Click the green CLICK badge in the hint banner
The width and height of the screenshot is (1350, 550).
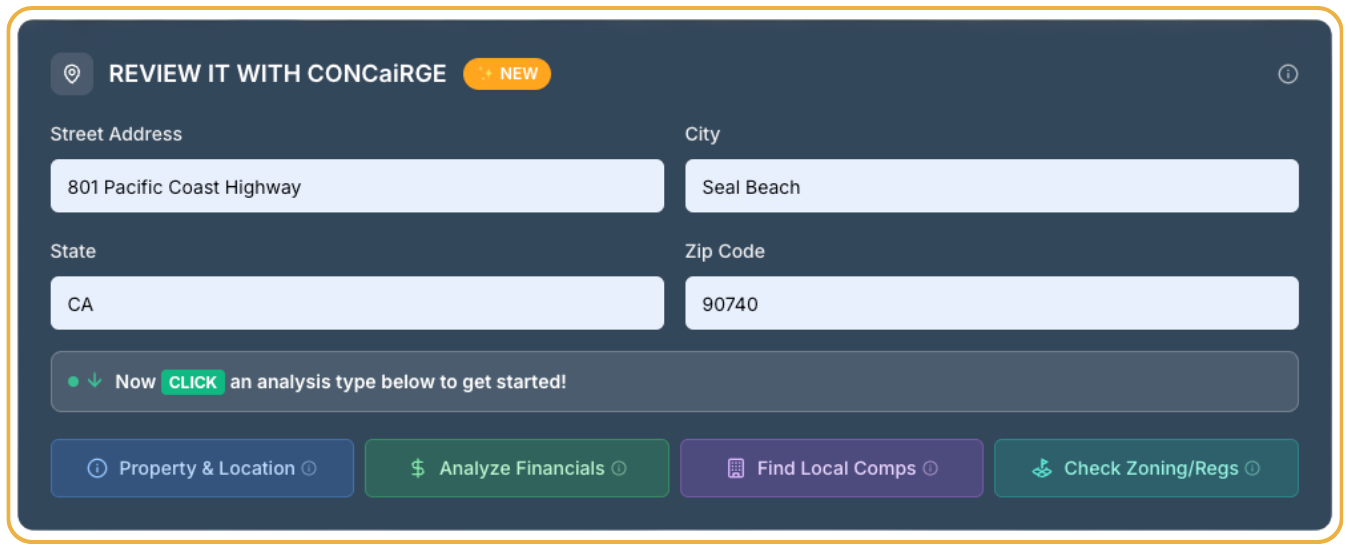pyautogui.click(x=193, y=382)
